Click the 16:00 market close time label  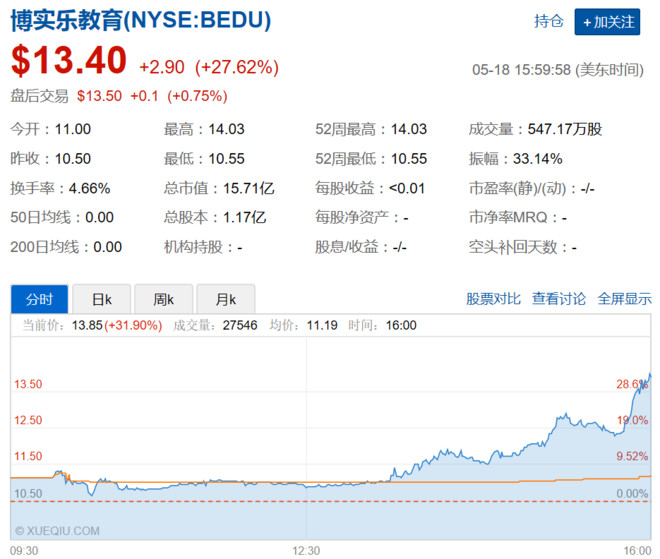click(x=637, y=550)
